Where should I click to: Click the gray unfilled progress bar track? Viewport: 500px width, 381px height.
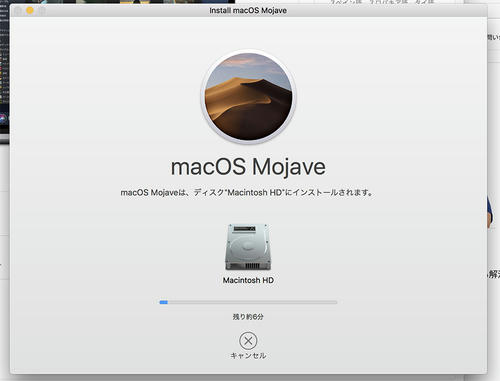pos(252,302)
